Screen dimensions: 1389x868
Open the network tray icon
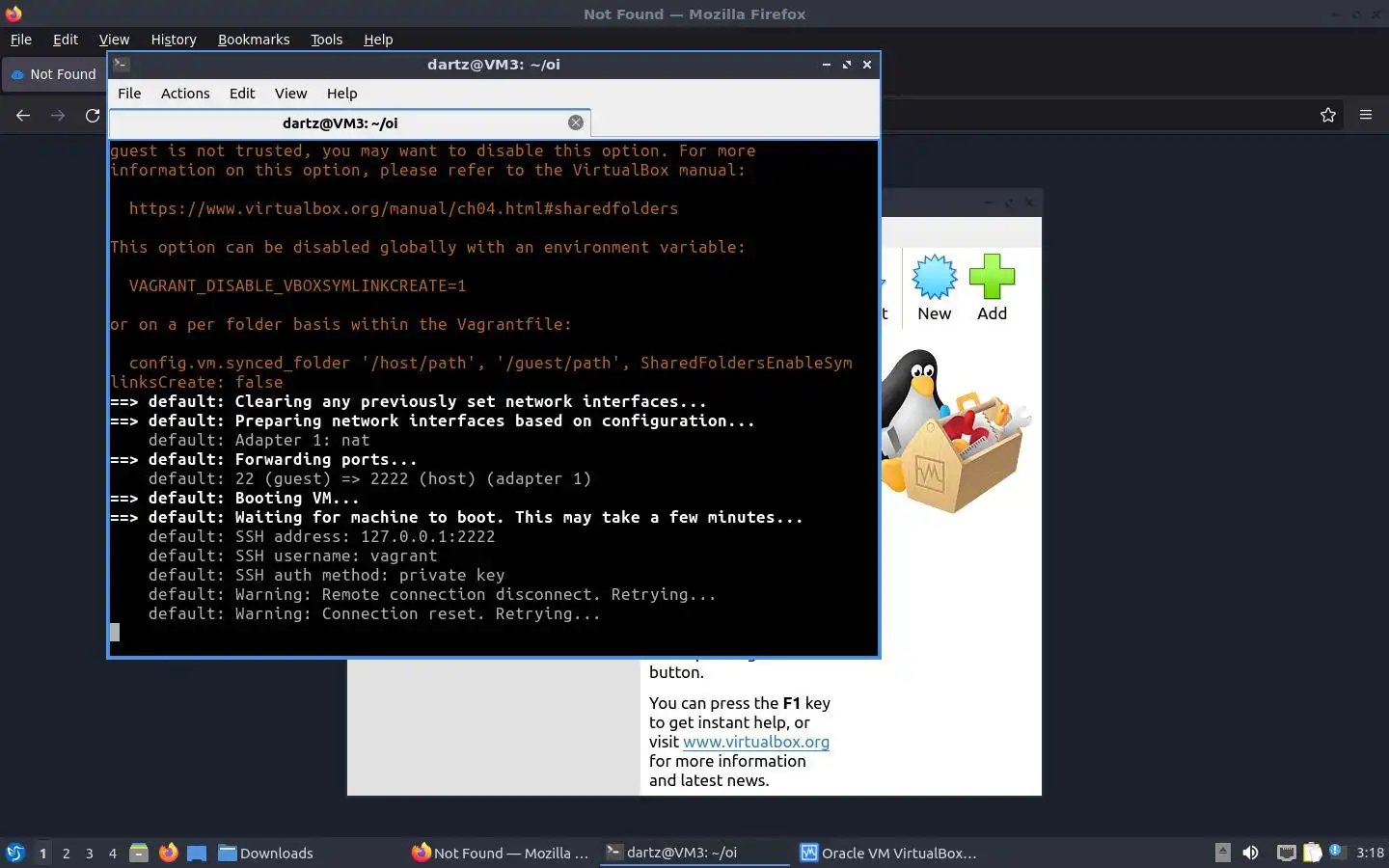coord(1286,853)
